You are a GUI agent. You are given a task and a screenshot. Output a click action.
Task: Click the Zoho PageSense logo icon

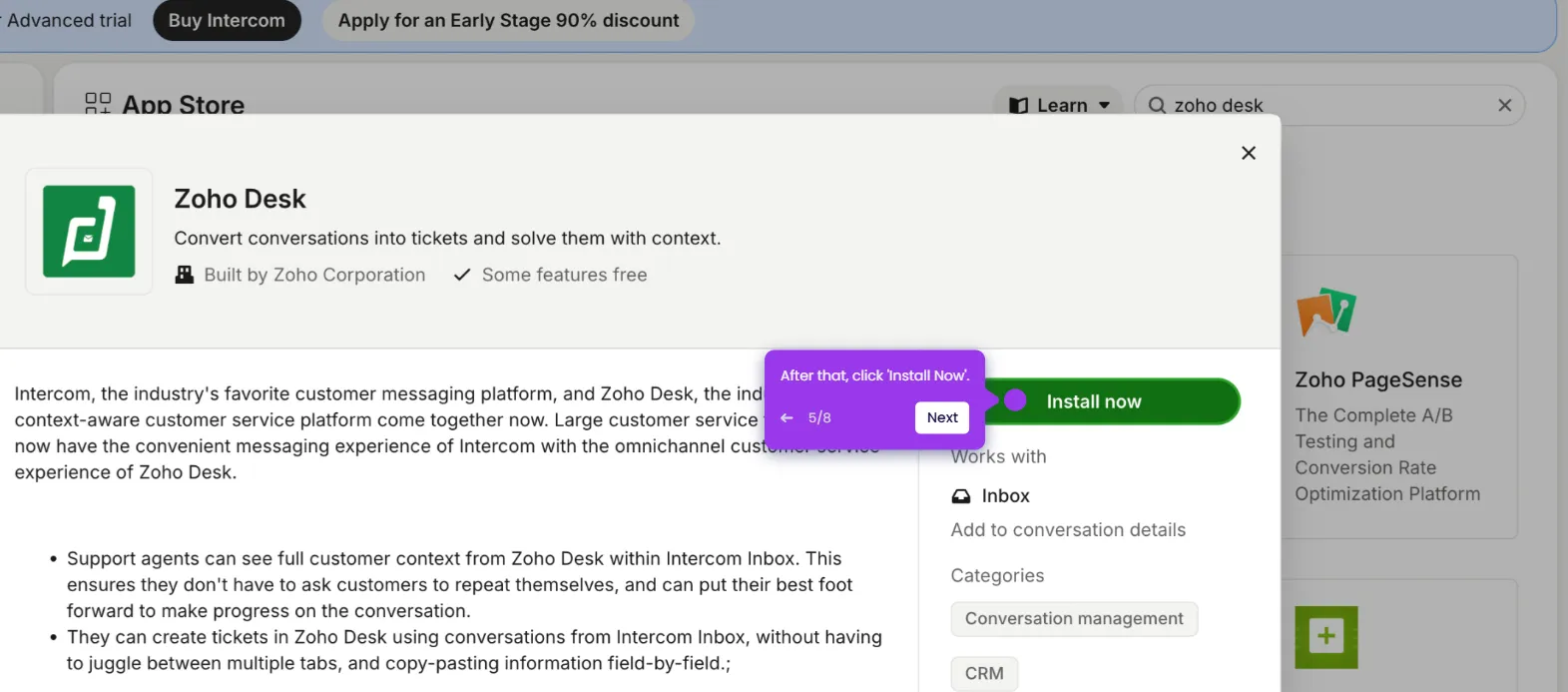click(1325, 312)
